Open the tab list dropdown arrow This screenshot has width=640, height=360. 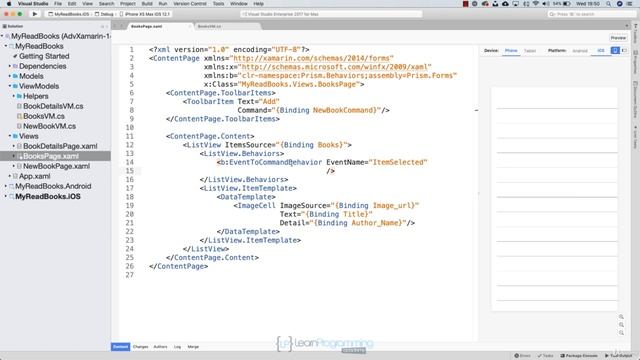pyautogui.click(x=627, y=26)
